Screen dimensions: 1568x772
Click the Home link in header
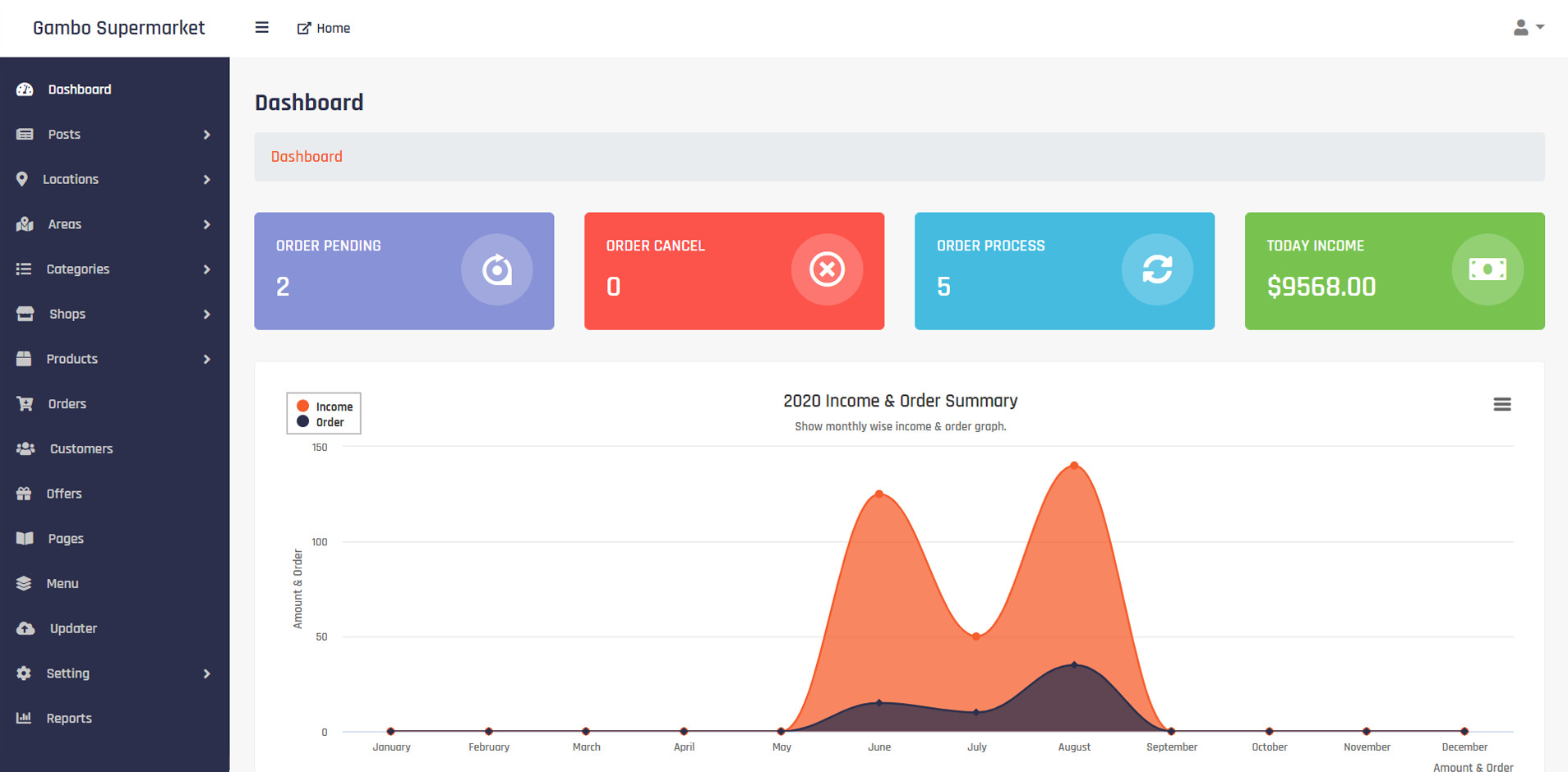pyautogui.click(x=324, y=28)
